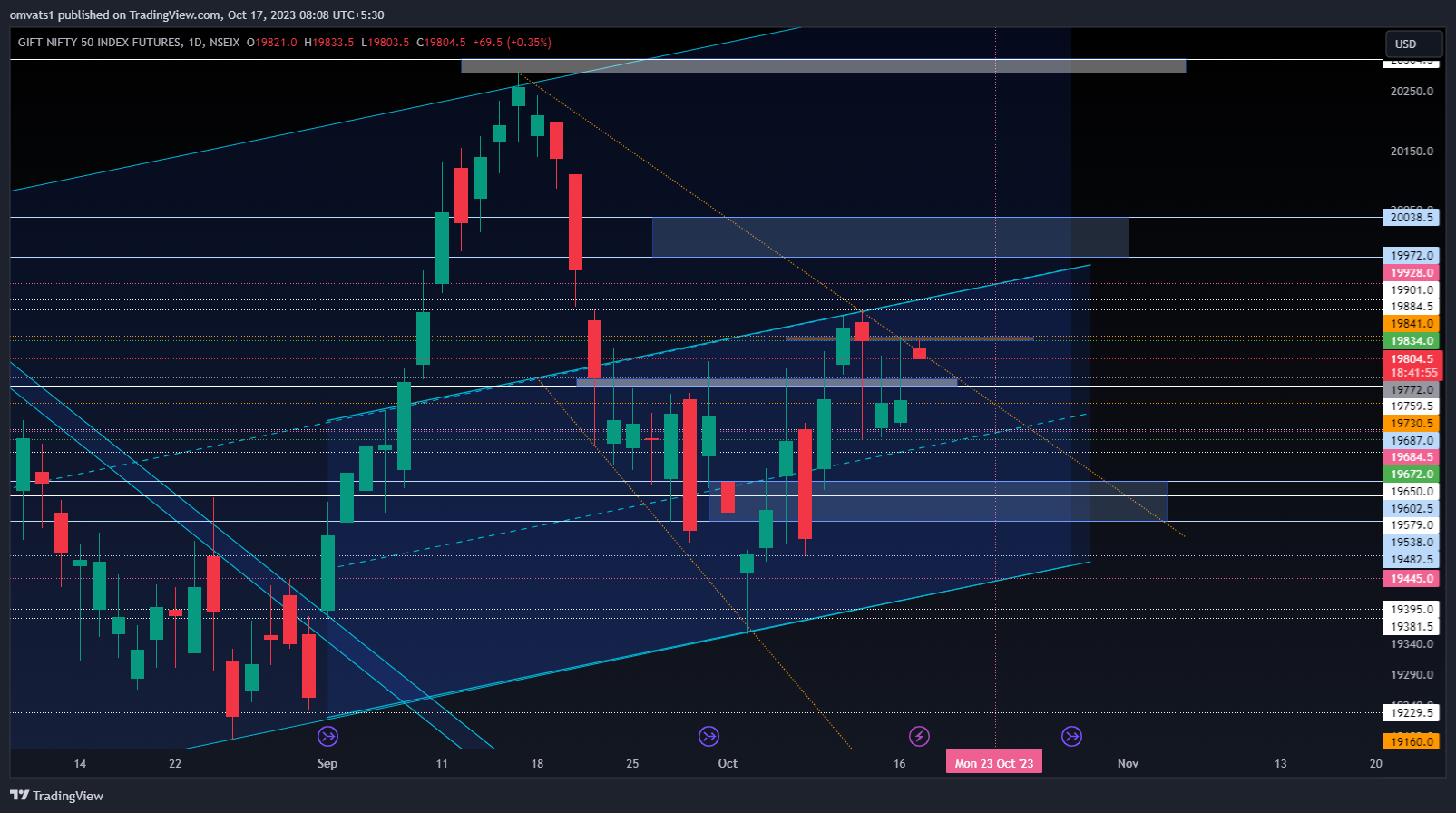Click the 19340.0 price scale value
The image size is (1456, 813).
pyautogui.click(x=1412, y=644)
